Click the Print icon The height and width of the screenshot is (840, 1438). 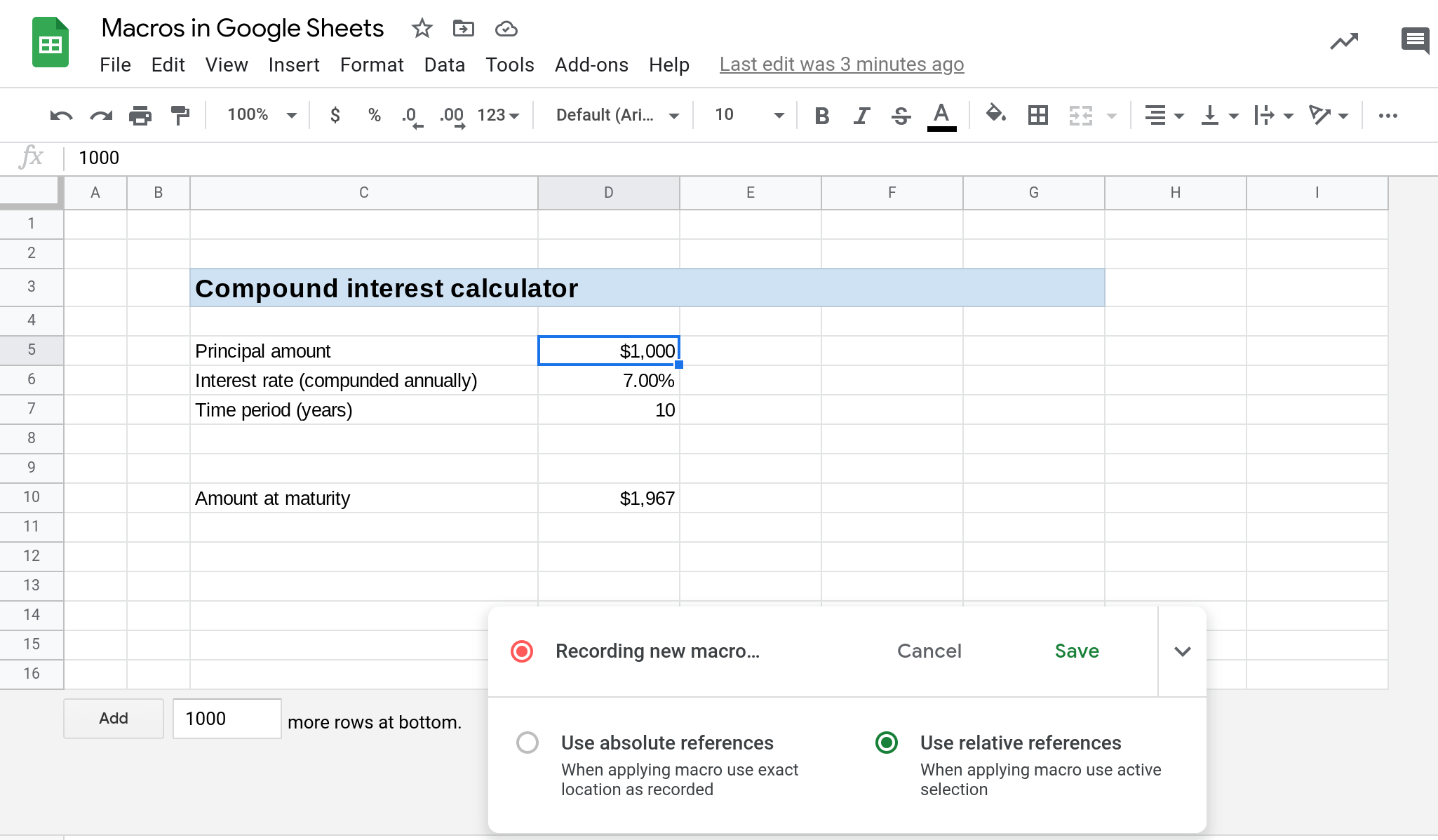140,115
